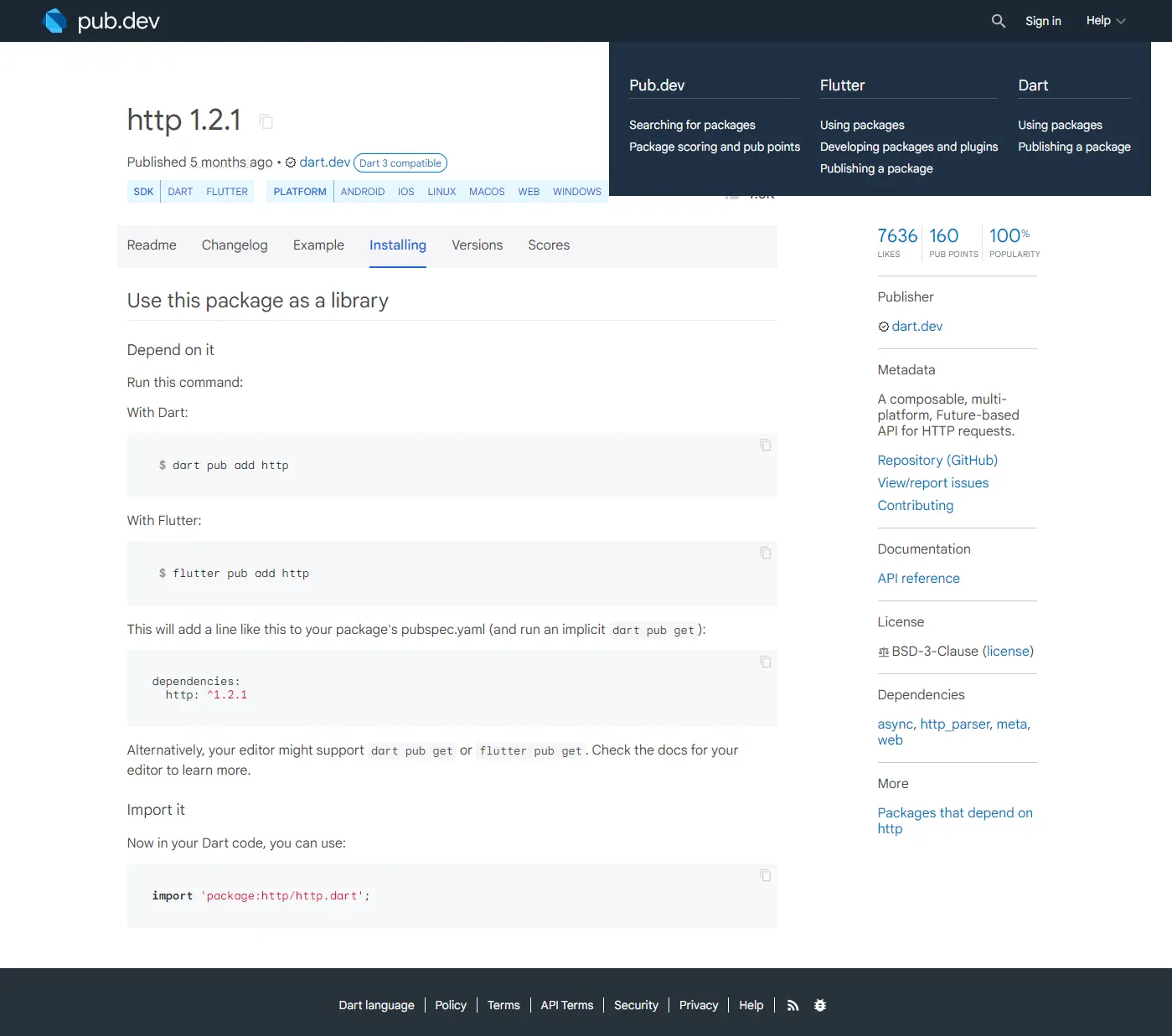Open 'Developing packages and plugins'
Image resolution: width=1172 pixels, height=1036 pixels.
tap(909, 147)
